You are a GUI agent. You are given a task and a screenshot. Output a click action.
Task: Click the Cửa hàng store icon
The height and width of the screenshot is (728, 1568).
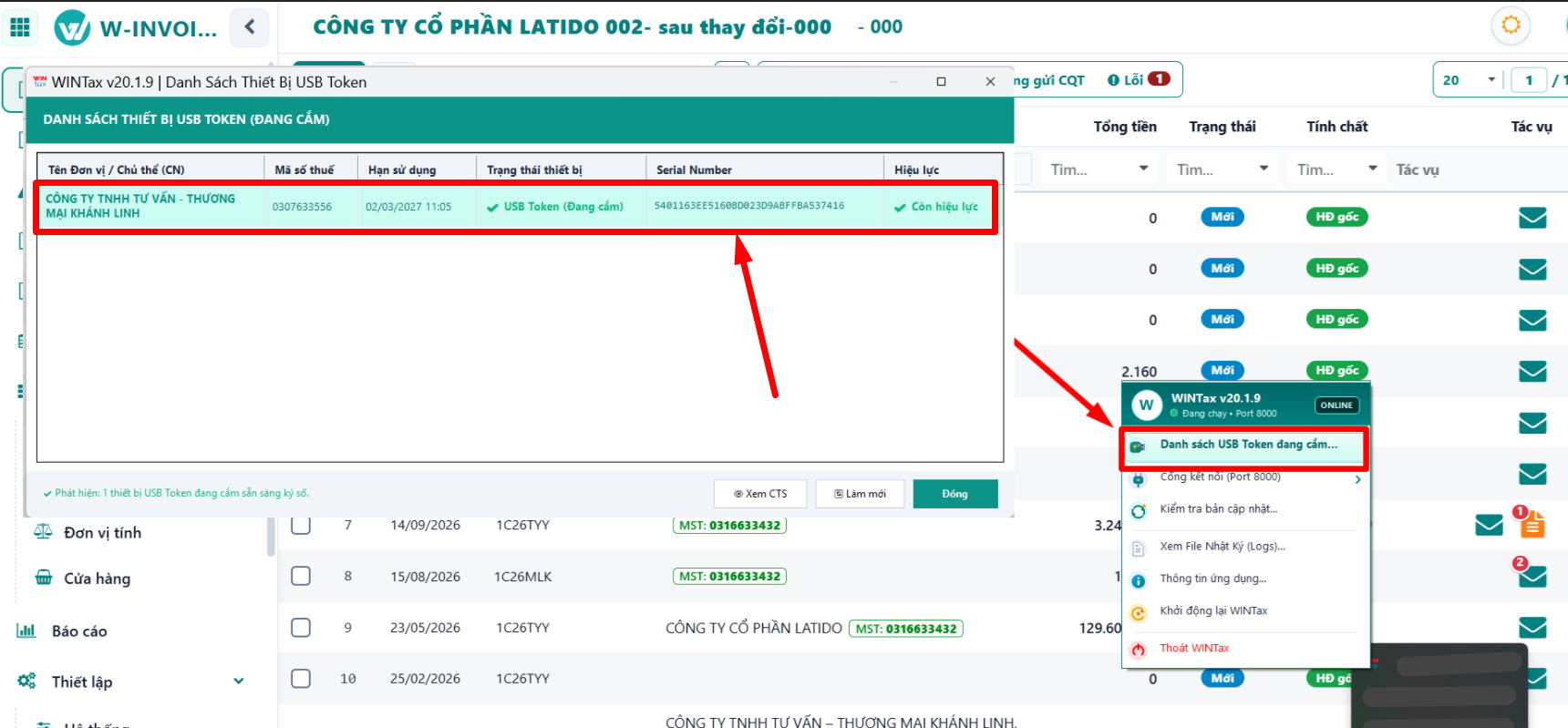tap(43, 577)
